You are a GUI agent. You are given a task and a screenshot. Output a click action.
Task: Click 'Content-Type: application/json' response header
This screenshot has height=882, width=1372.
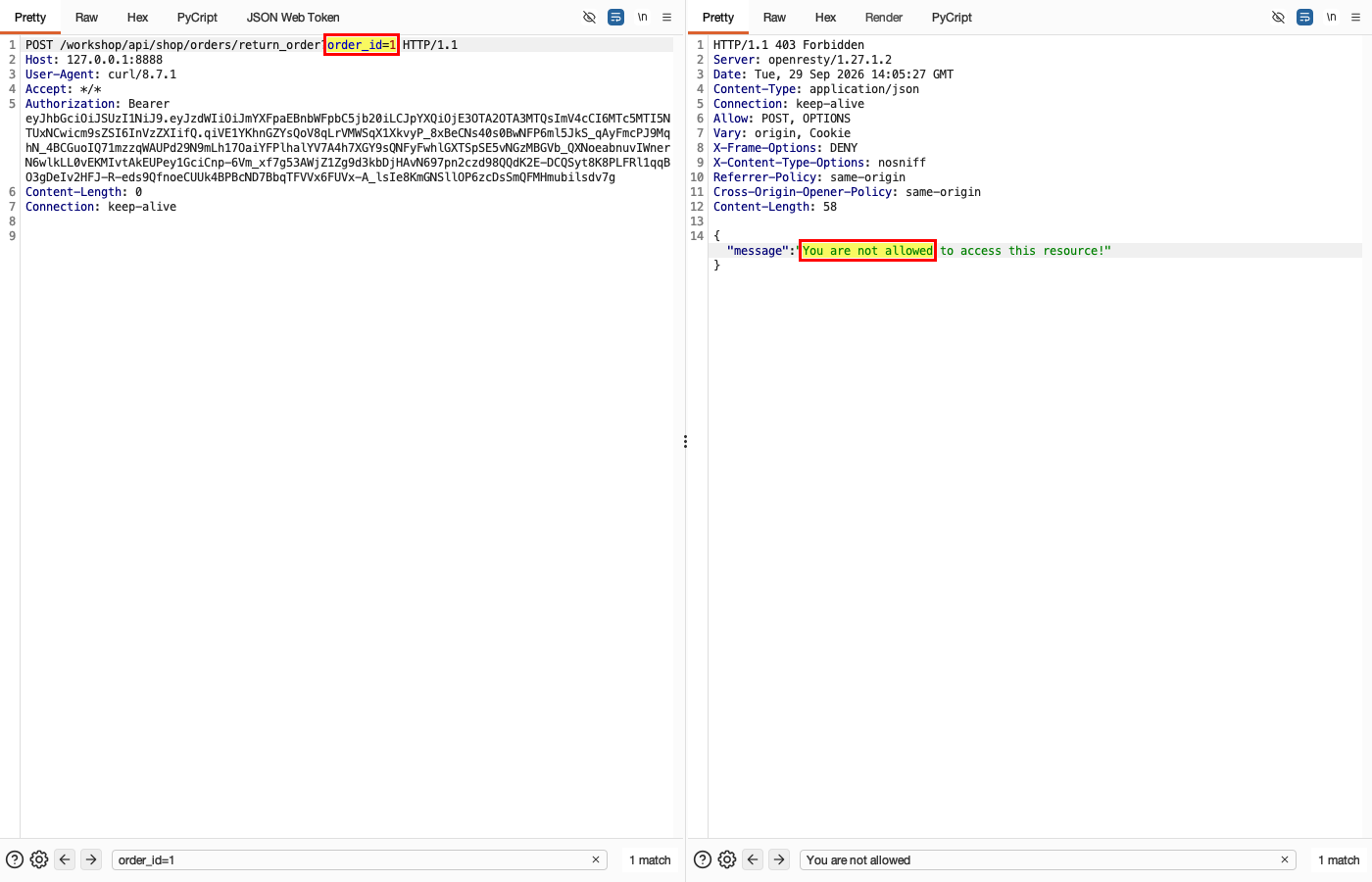pyautogui.click(x=816, y=89)
